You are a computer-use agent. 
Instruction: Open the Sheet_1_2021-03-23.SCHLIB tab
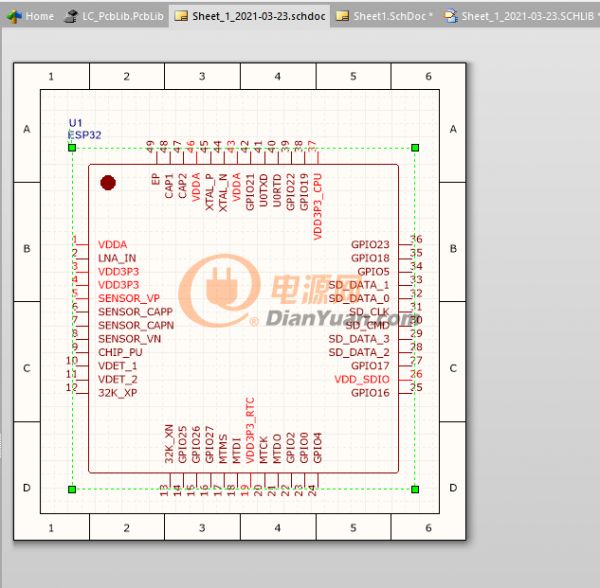[520, 16]
